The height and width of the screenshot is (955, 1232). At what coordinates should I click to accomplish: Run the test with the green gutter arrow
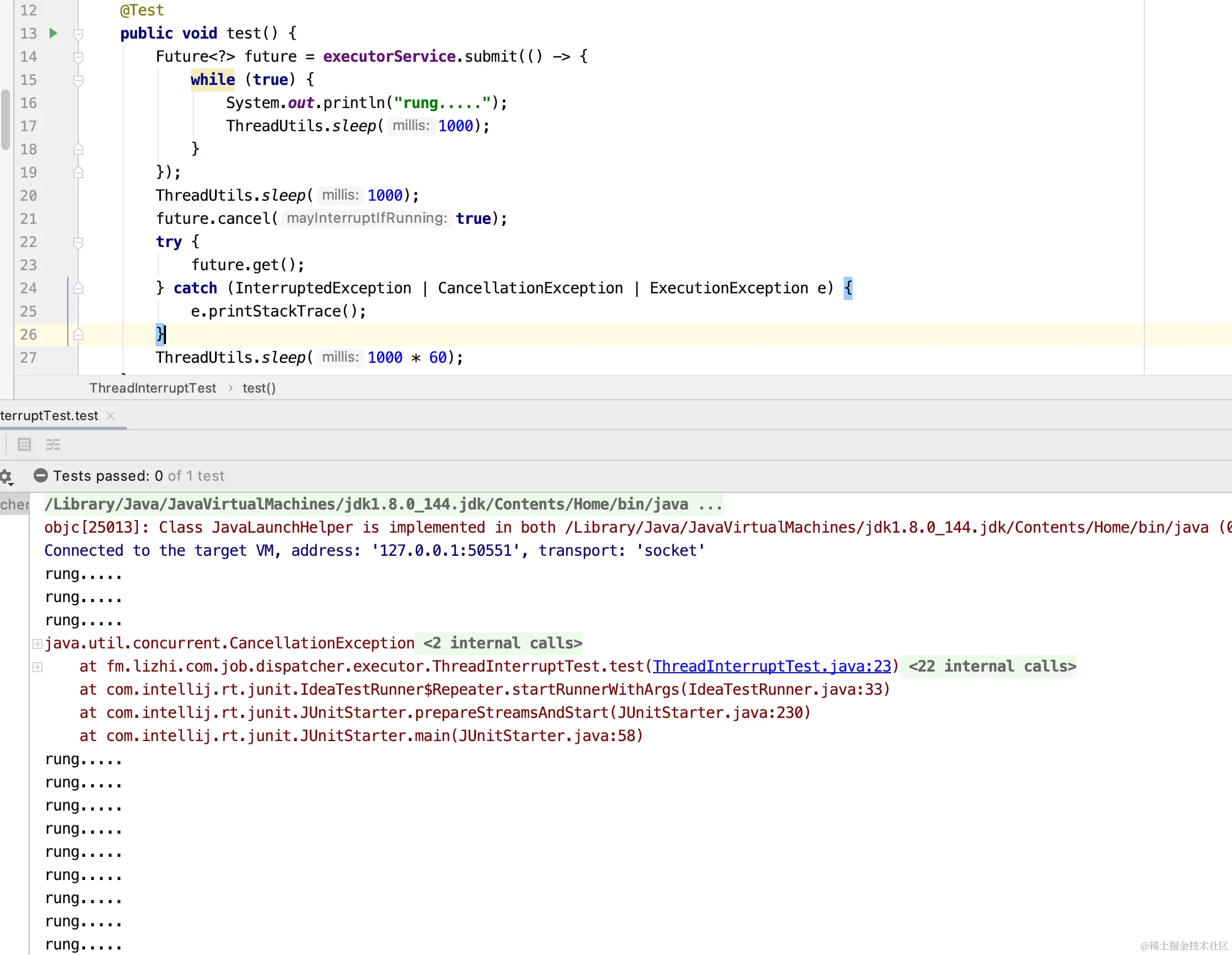click(x=53, y=33)
